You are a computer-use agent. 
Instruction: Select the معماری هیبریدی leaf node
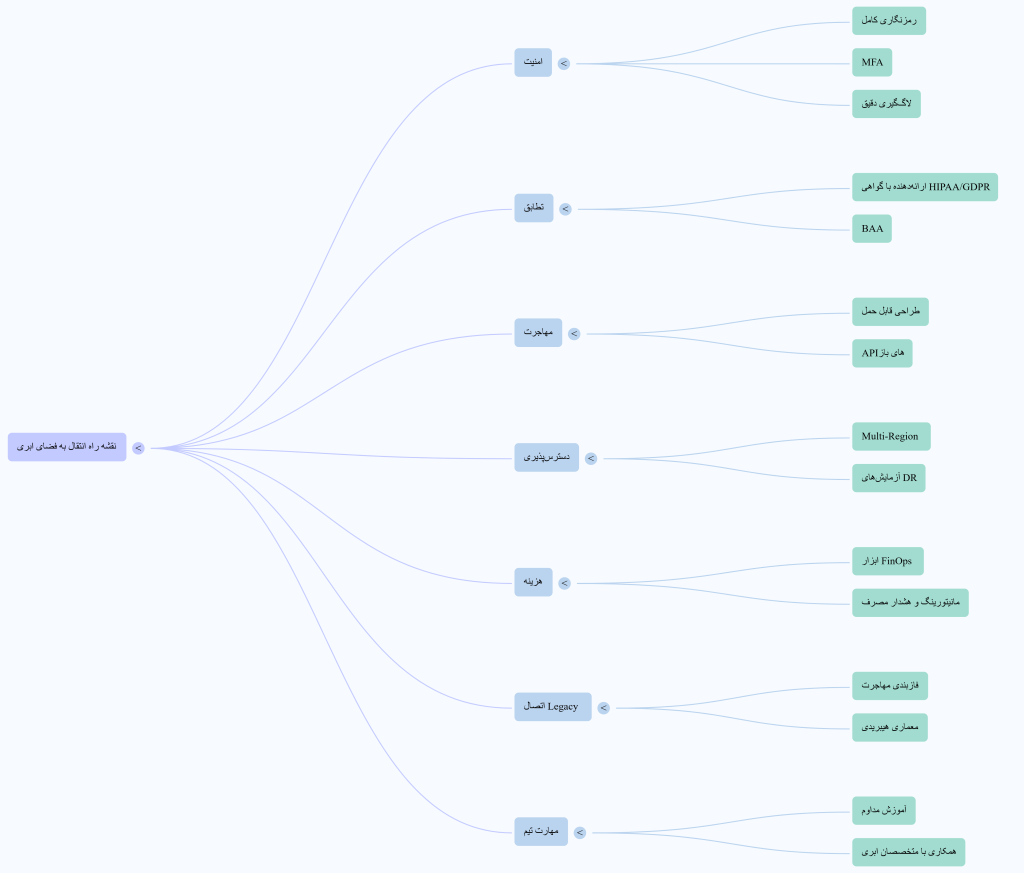coord(889,727)
